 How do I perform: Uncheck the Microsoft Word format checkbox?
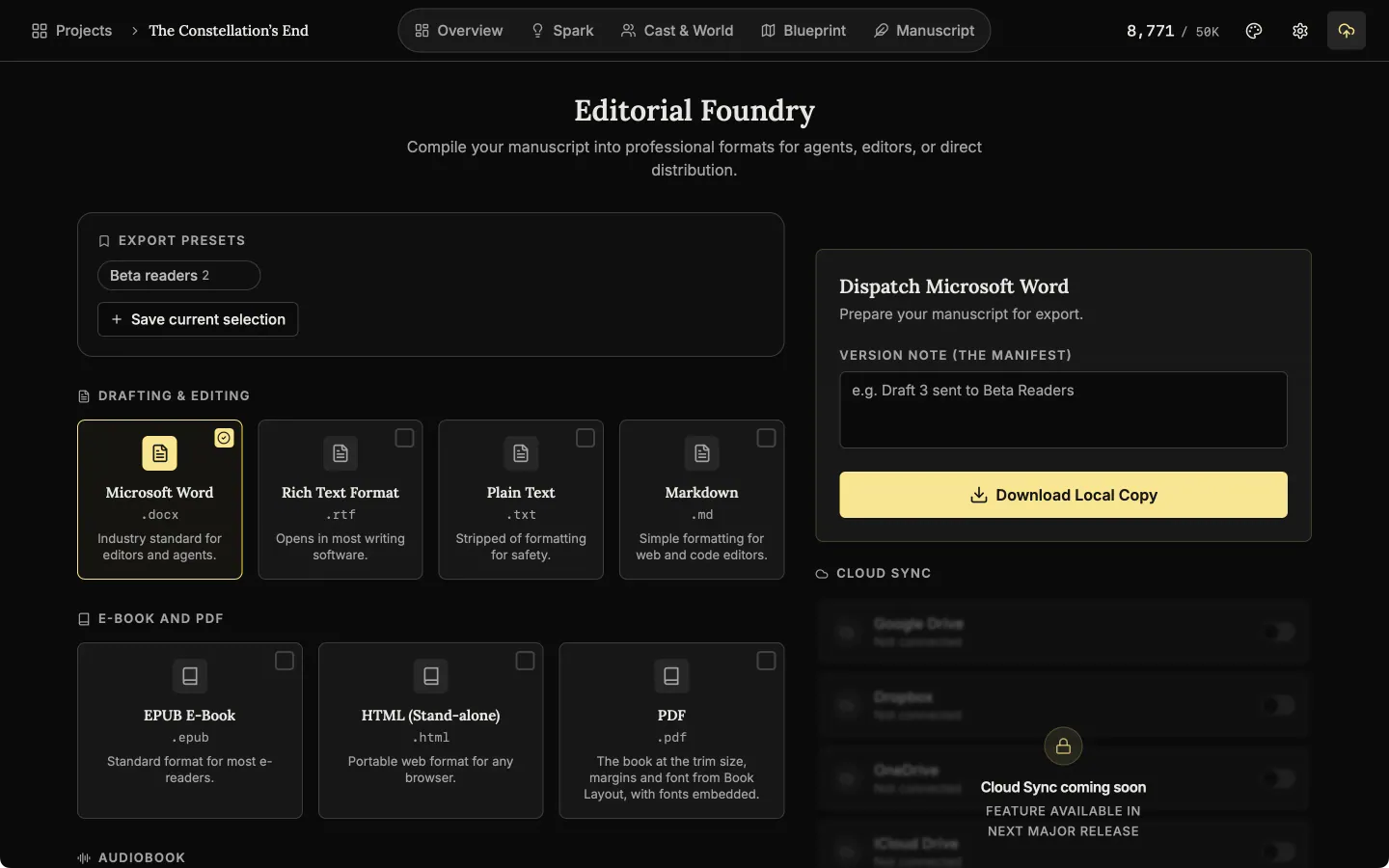coord(224,438)
